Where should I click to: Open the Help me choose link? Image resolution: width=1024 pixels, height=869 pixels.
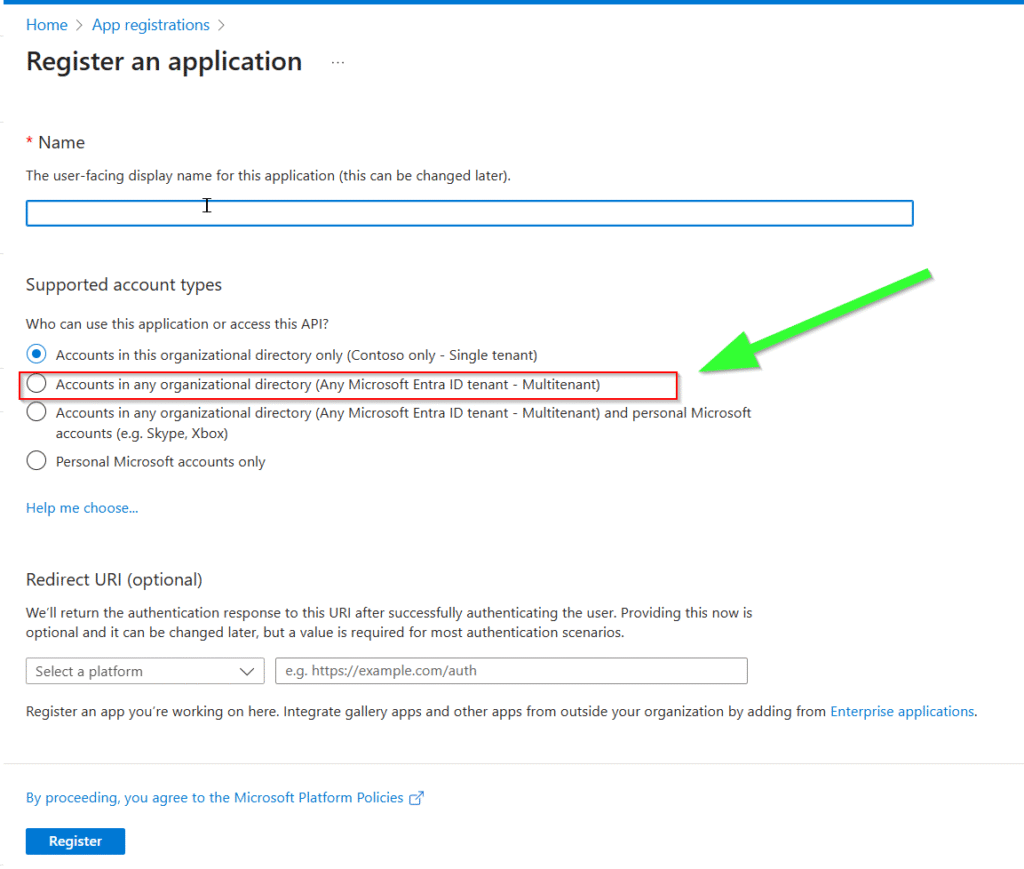(x=82, y=508)
